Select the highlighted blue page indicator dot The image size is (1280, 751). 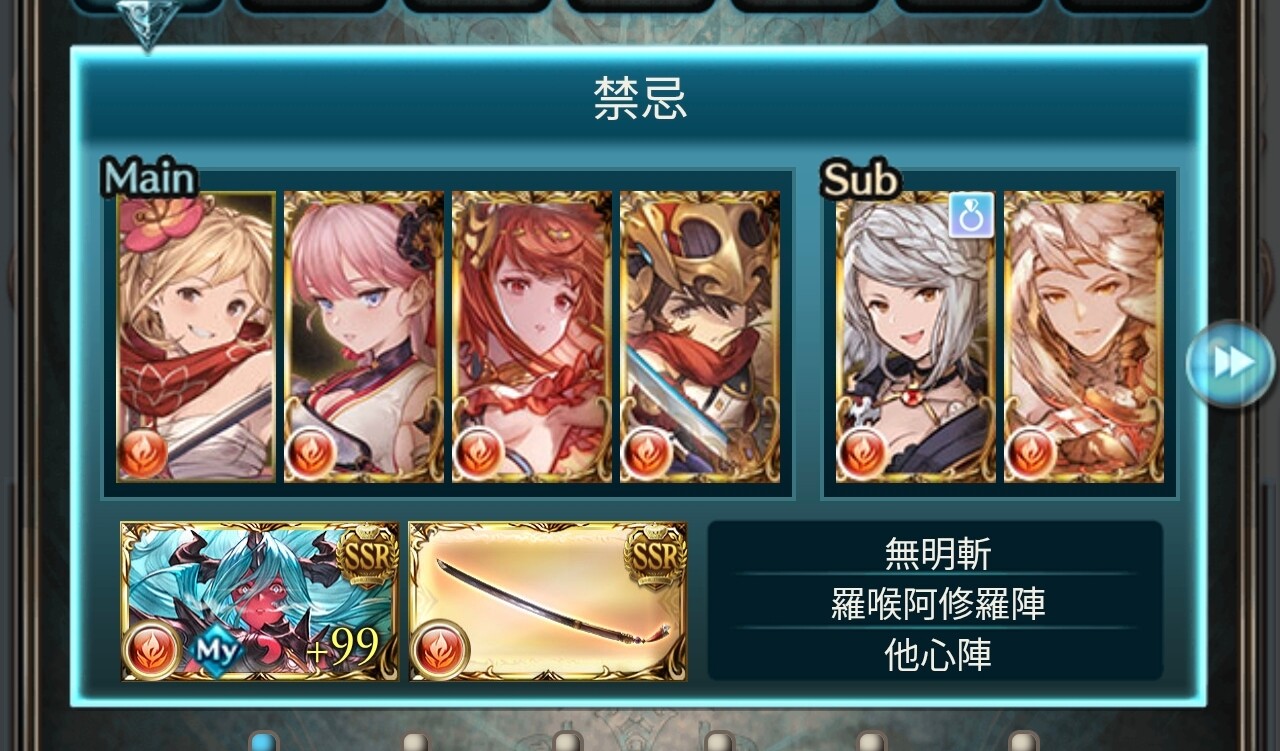[x=263, y=741]
